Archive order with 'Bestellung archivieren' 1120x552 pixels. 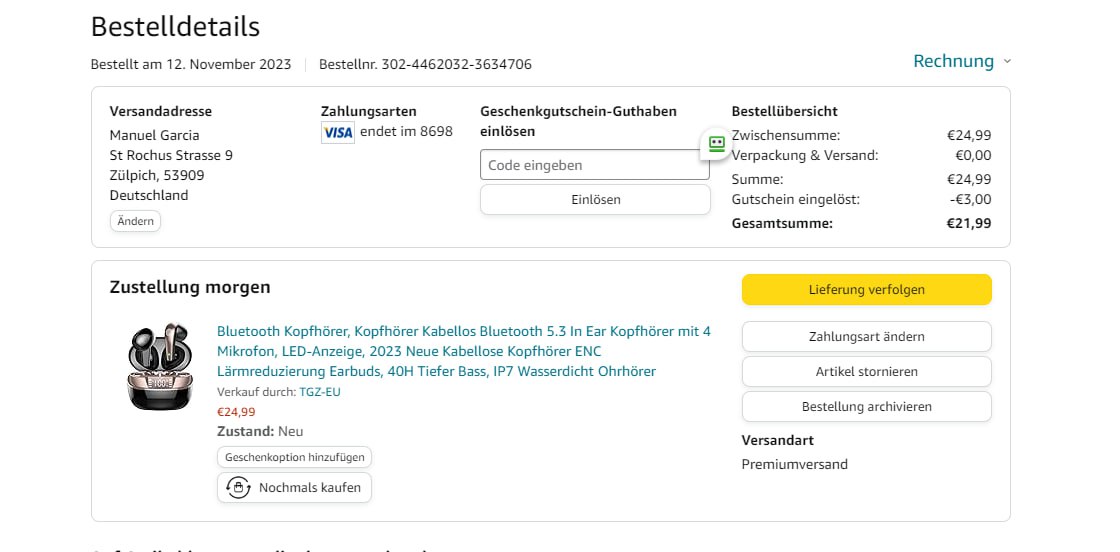[x=866, y=407]
